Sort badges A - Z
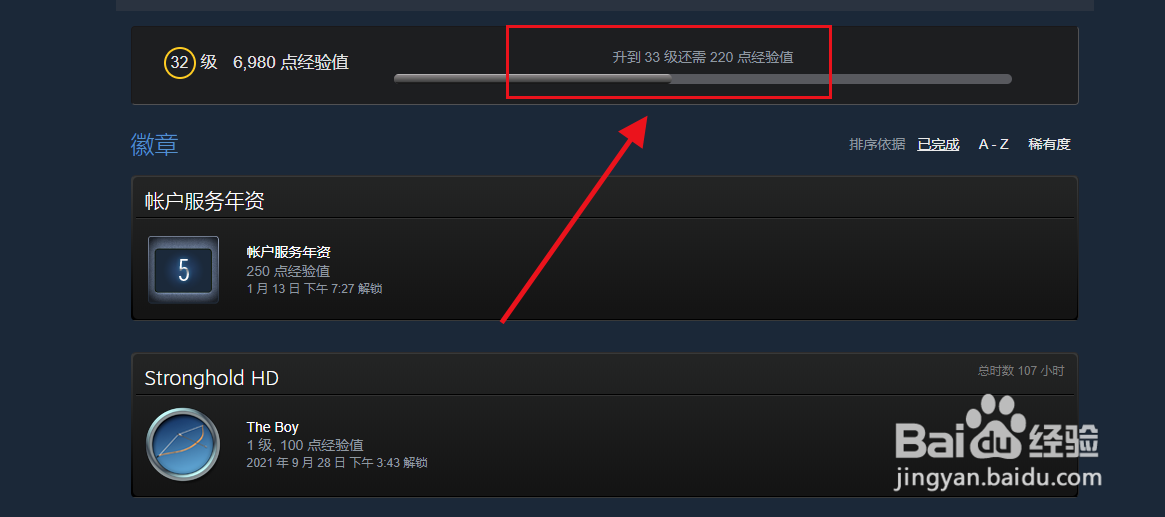 pos(993,144)
